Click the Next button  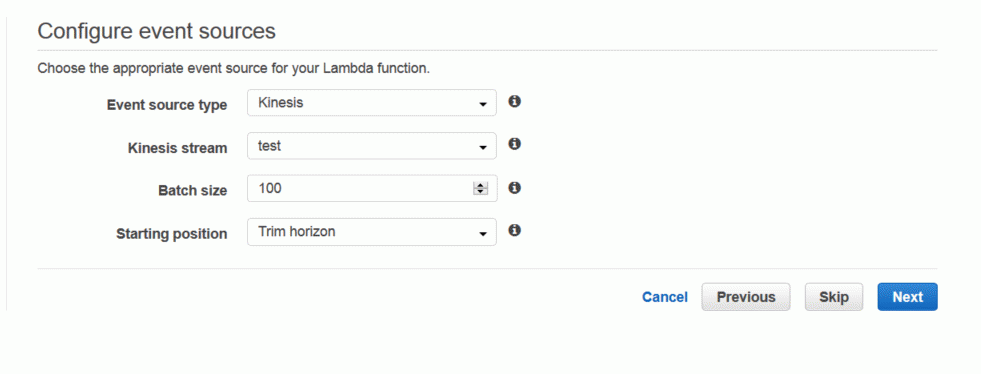pyautogui.click(x=907, y=297)
